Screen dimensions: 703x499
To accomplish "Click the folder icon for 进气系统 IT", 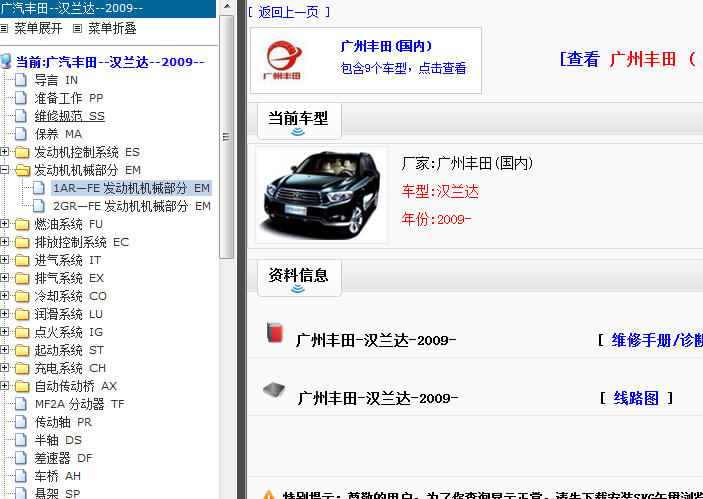I will click(x=22, y=260).
